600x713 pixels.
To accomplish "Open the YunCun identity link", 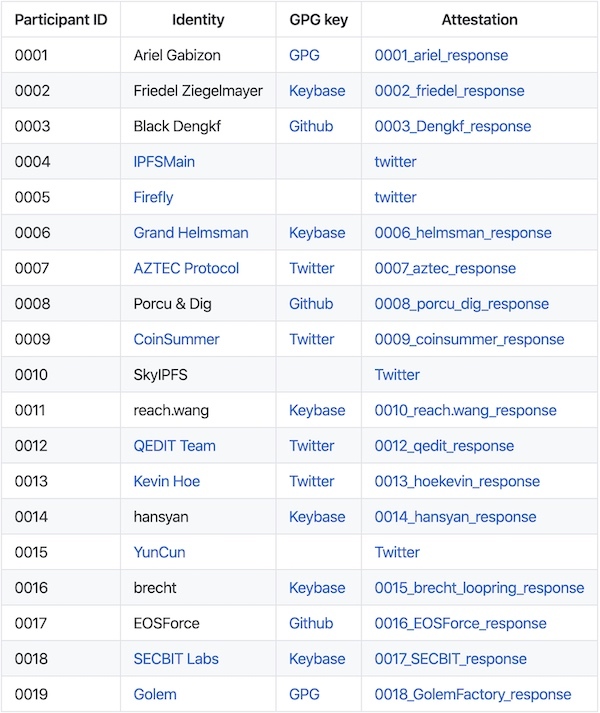I will click(x=159, y=552).
